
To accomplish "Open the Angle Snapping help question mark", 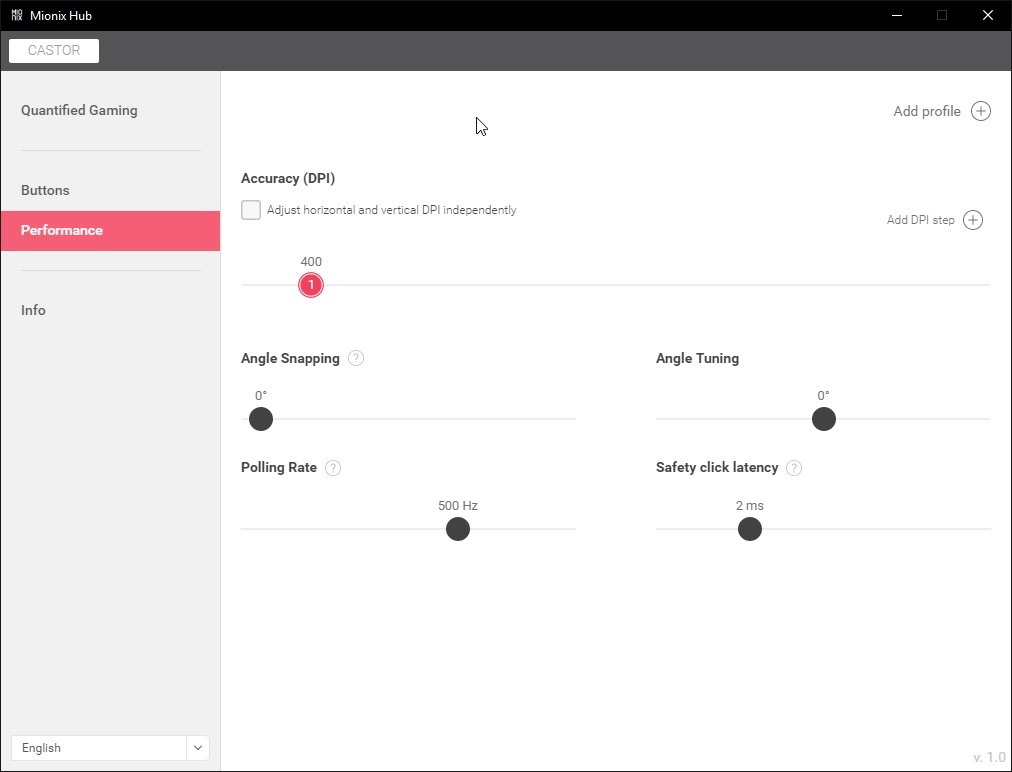I will (x=356, y=358).
